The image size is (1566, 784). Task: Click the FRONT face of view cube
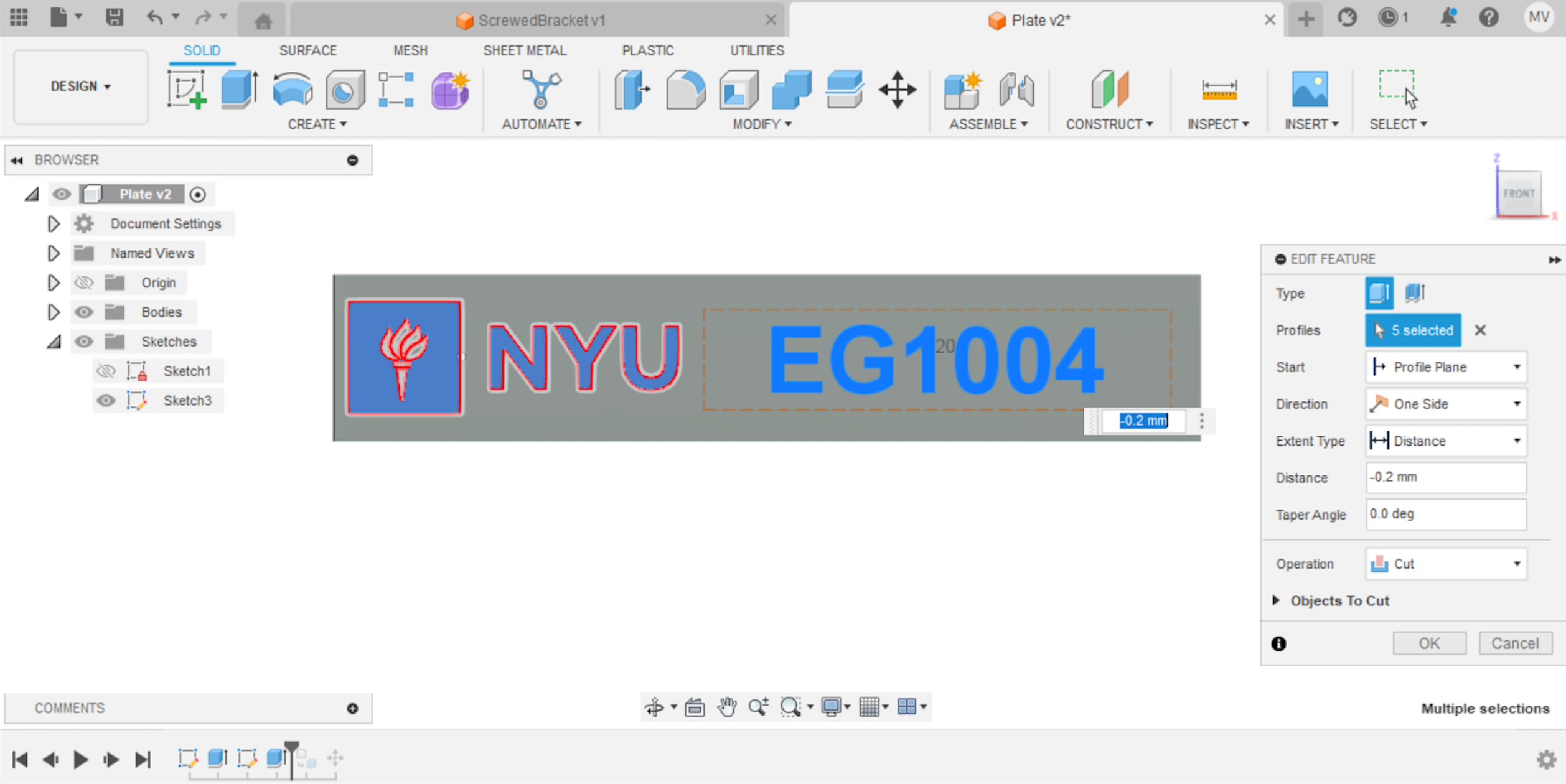click(x=1519, y=194)
